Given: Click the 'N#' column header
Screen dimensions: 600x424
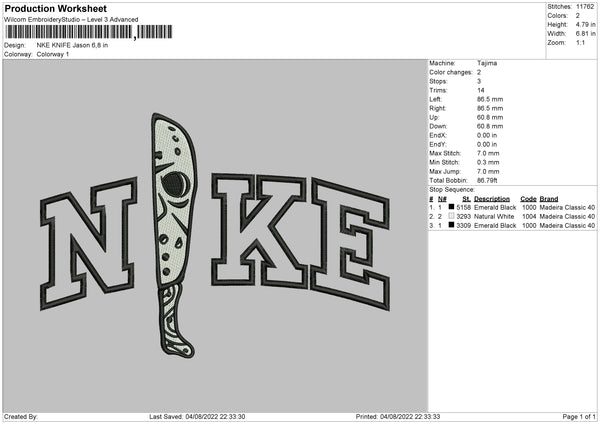Looking at the screenshot, I should pyautogui.click(x=442, y=199).
